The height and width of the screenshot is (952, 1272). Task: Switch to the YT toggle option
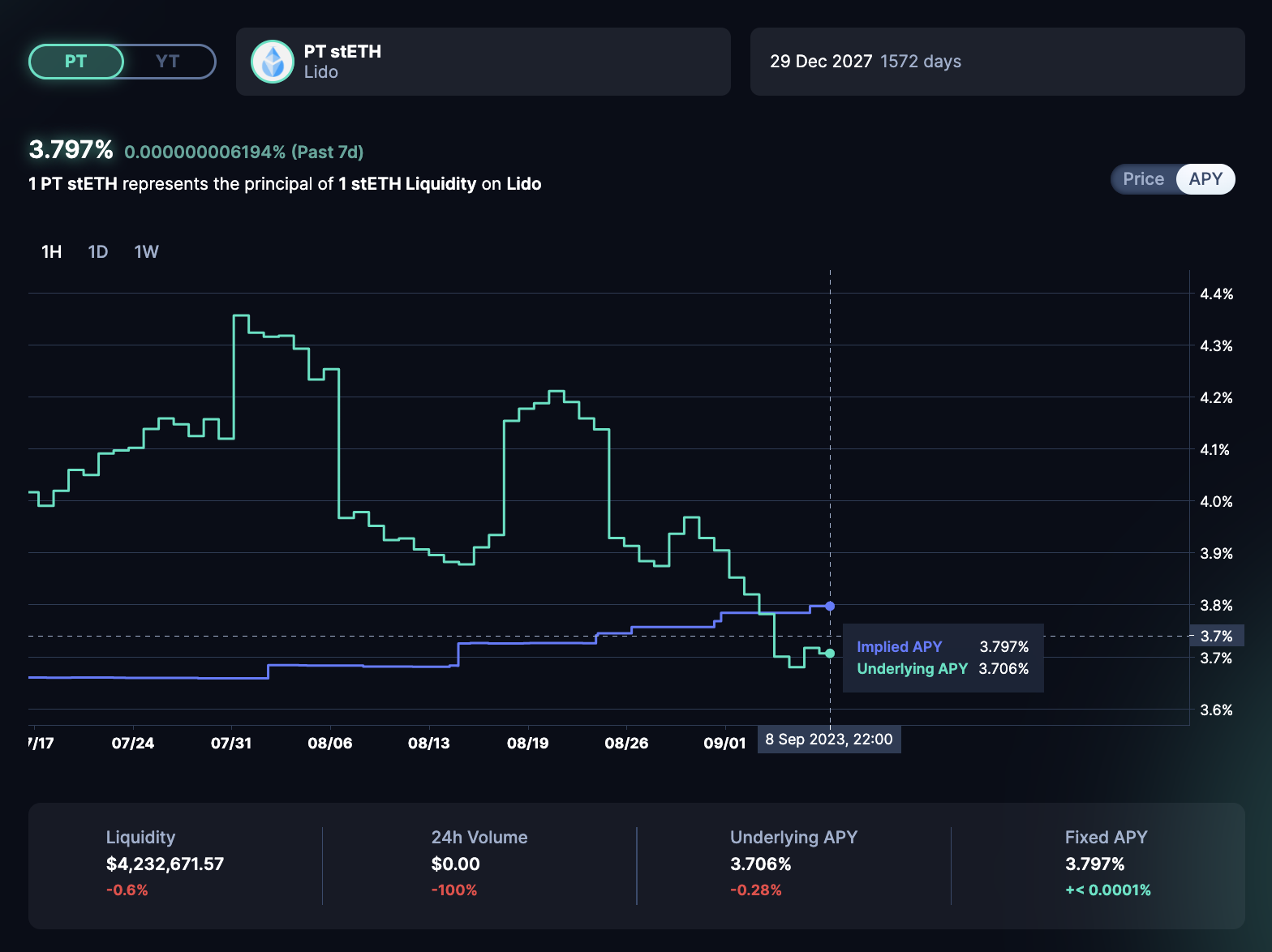(x=167, y=62)
